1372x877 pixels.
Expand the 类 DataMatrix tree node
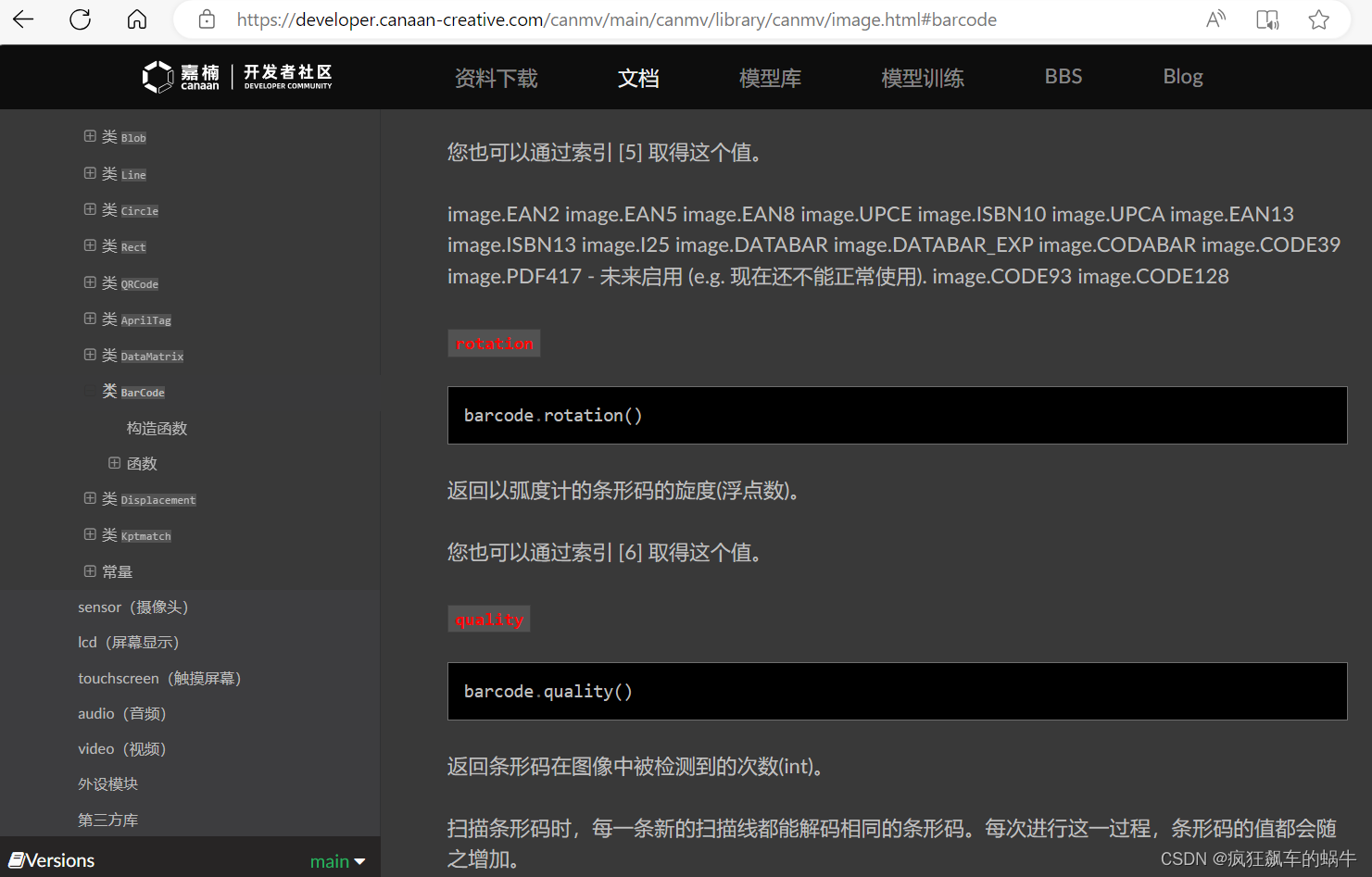tap(90, 355)
